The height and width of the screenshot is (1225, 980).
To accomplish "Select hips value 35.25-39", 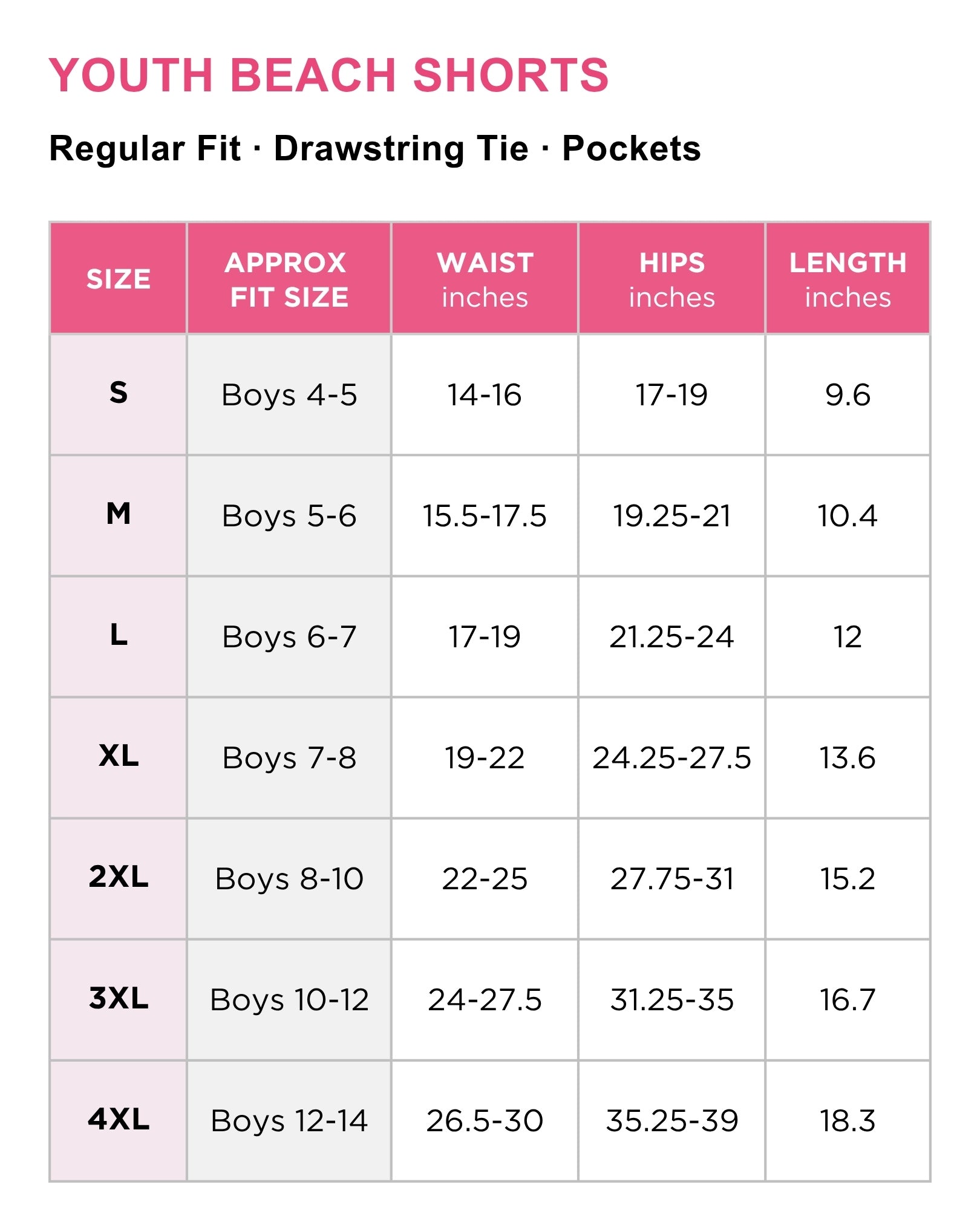I will (671, 1121).
